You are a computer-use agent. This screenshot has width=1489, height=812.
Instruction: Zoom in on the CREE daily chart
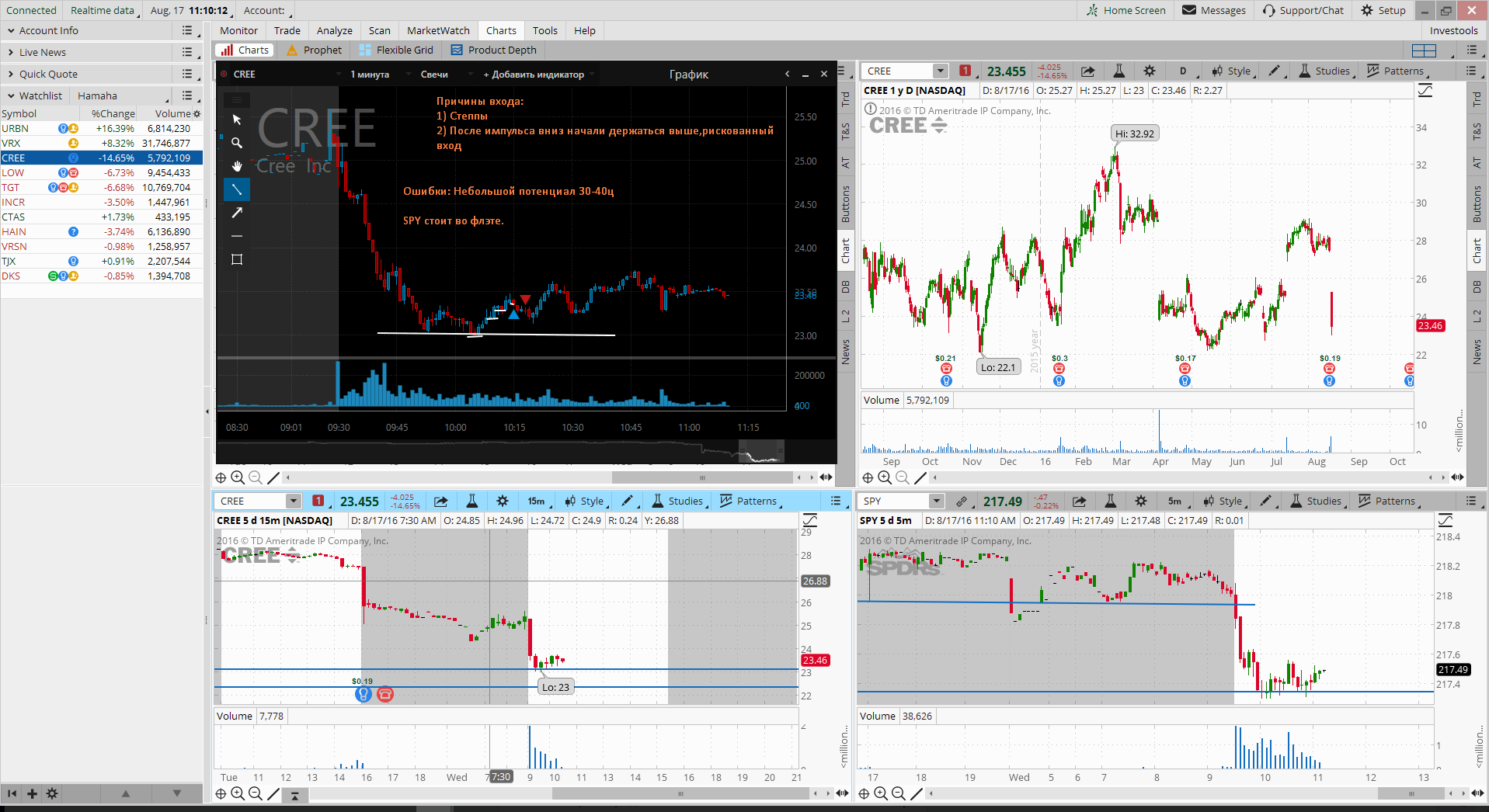click(x=885, y=477)
